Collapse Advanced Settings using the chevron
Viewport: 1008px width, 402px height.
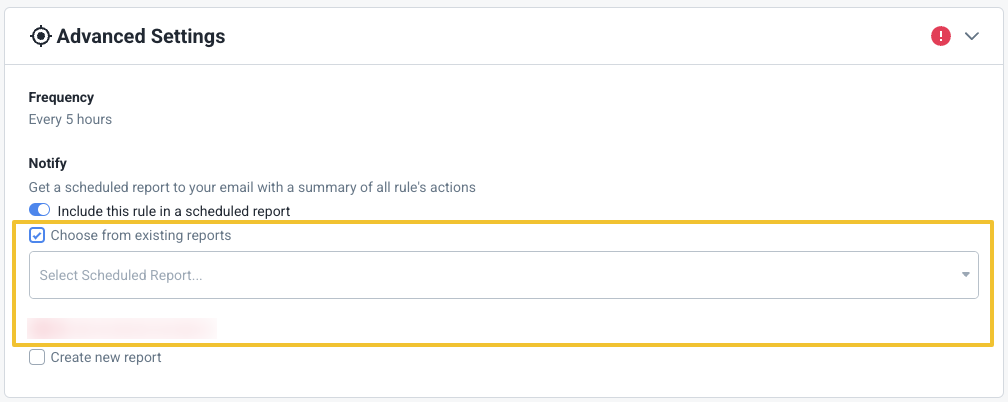tap(971, 37)
